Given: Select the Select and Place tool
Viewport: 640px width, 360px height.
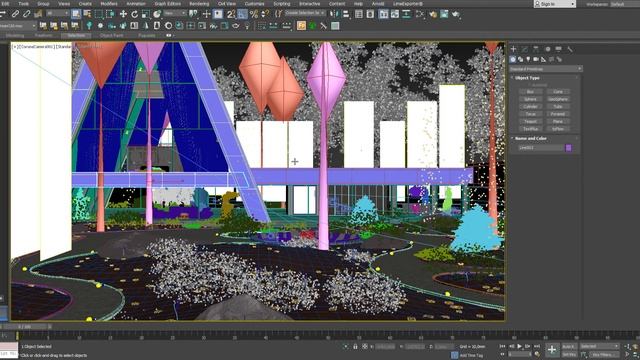Looking at the screenshot, I should [157, 14].
